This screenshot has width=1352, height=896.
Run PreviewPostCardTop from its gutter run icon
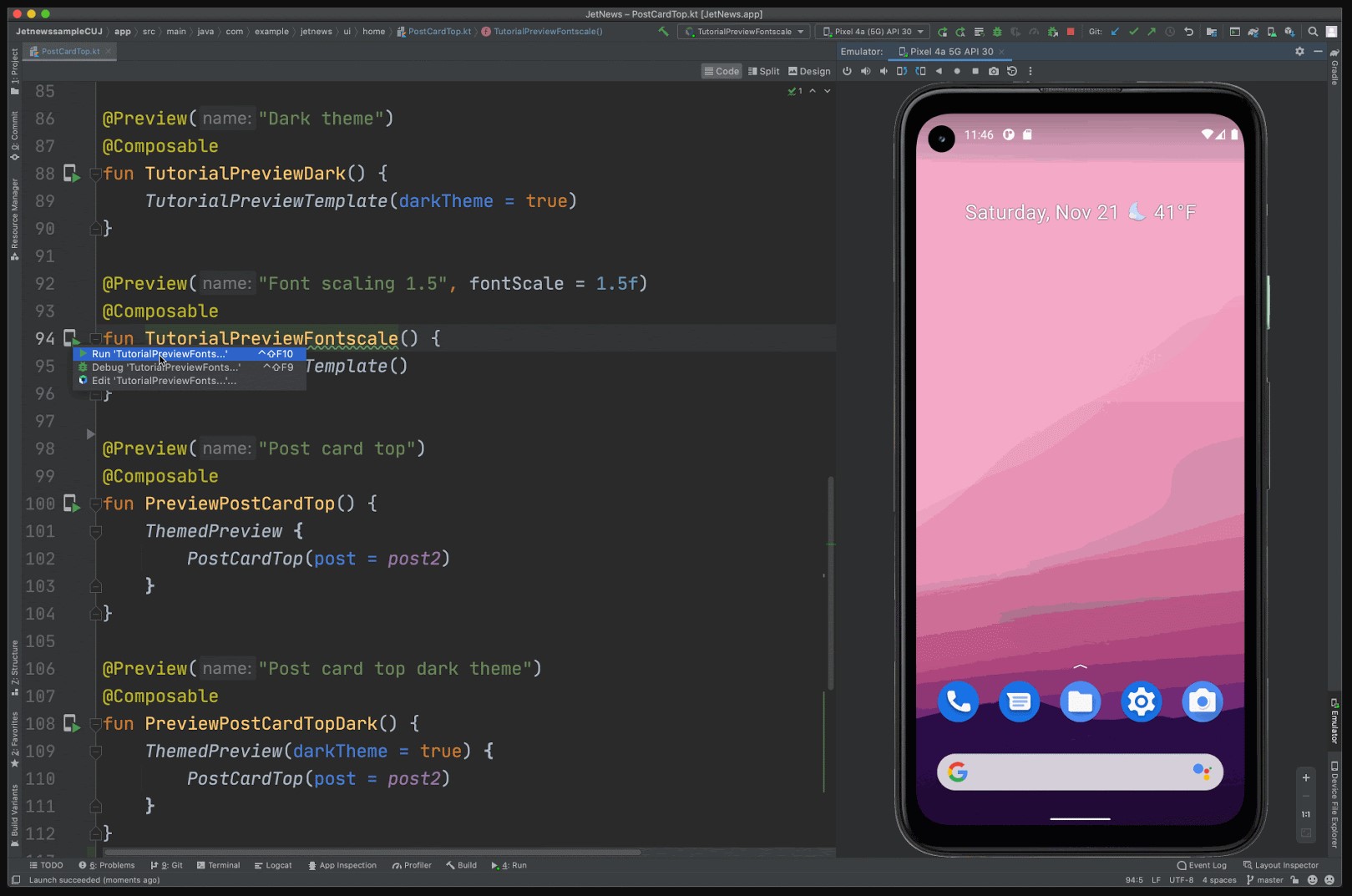tap(73, 504)
